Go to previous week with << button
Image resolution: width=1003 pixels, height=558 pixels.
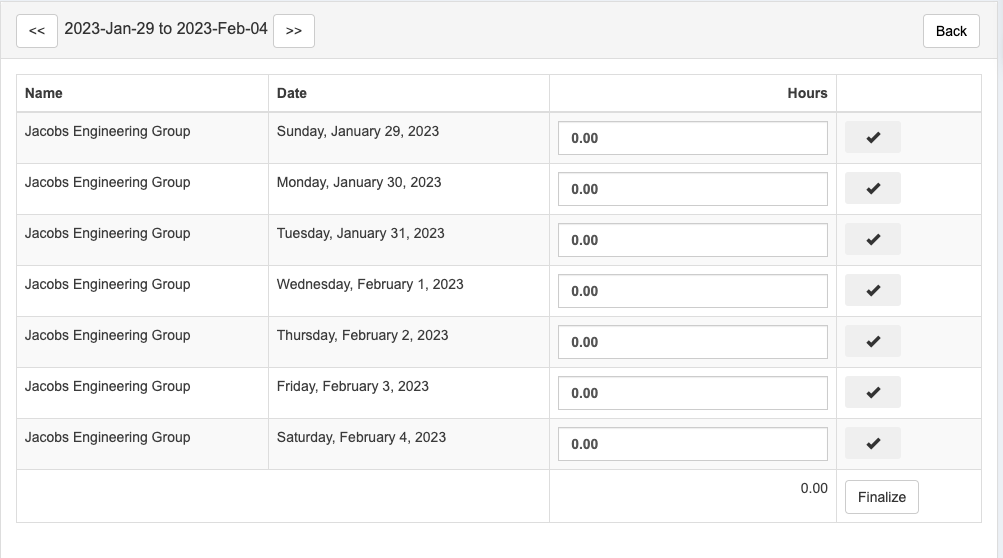click(x=37, y=31)
